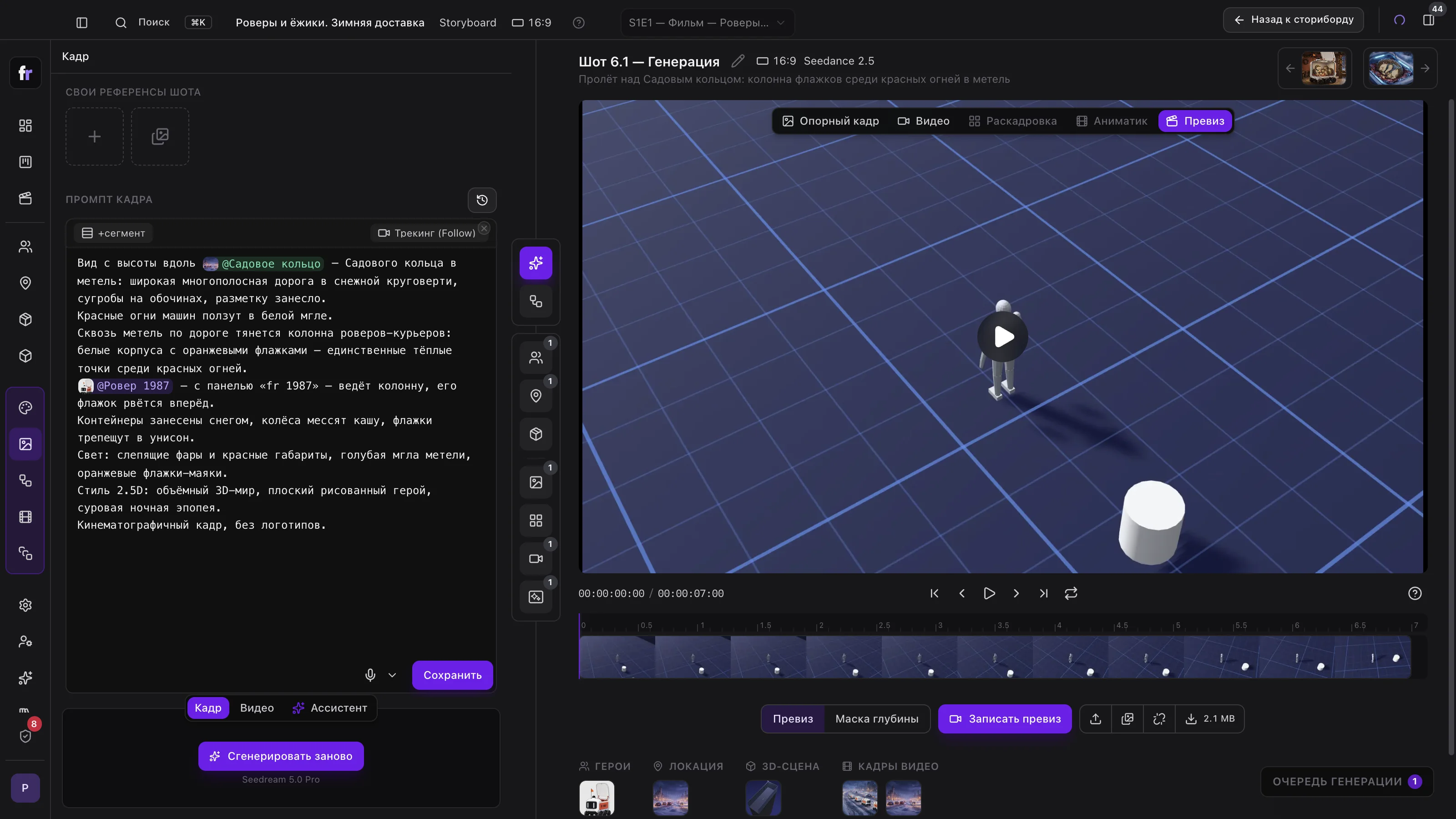Open the 16:9 aspect ratio selector in top bar

point(531,23)
